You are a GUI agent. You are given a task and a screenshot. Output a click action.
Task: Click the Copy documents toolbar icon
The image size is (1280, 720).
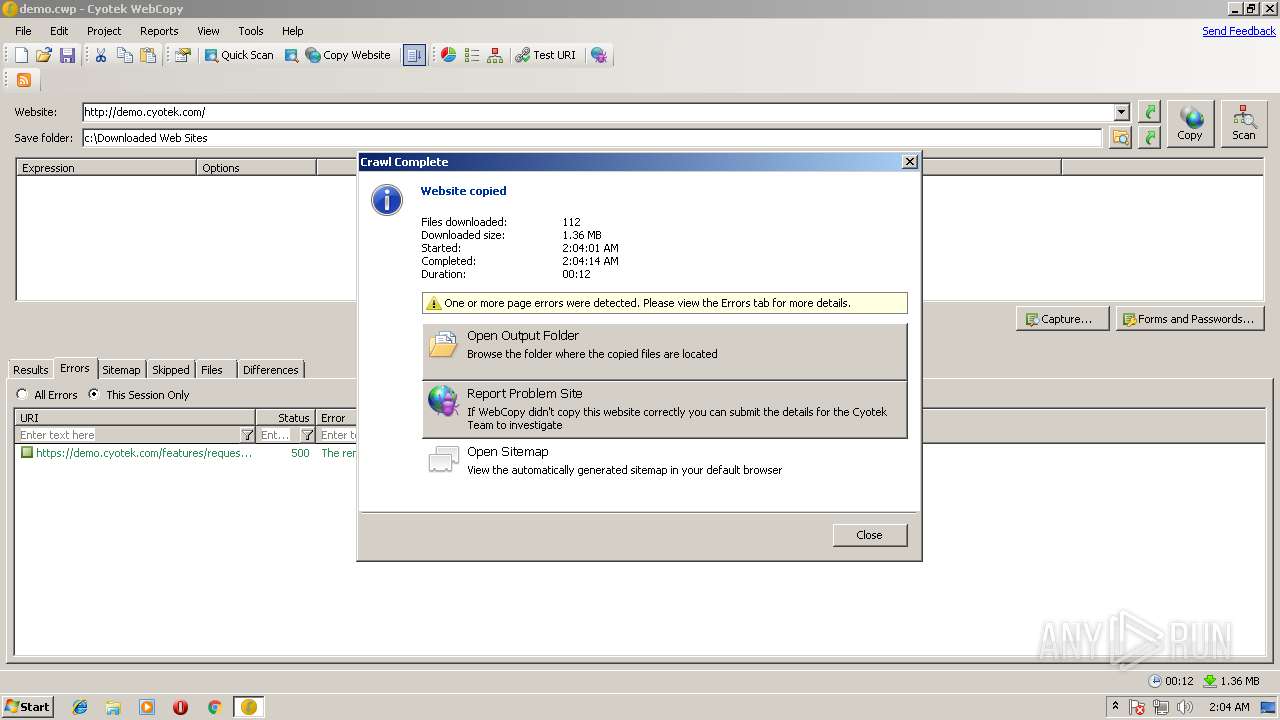pyautogui.click(x=125, y=55)
